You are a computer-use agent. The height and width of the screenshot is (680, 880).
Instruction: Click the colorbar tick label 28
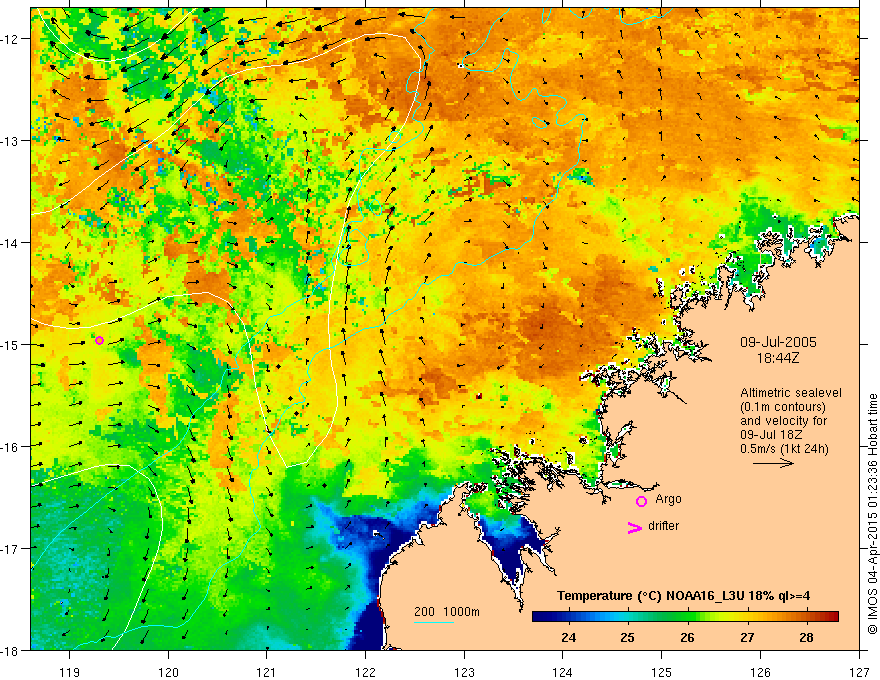click(806, 637)
